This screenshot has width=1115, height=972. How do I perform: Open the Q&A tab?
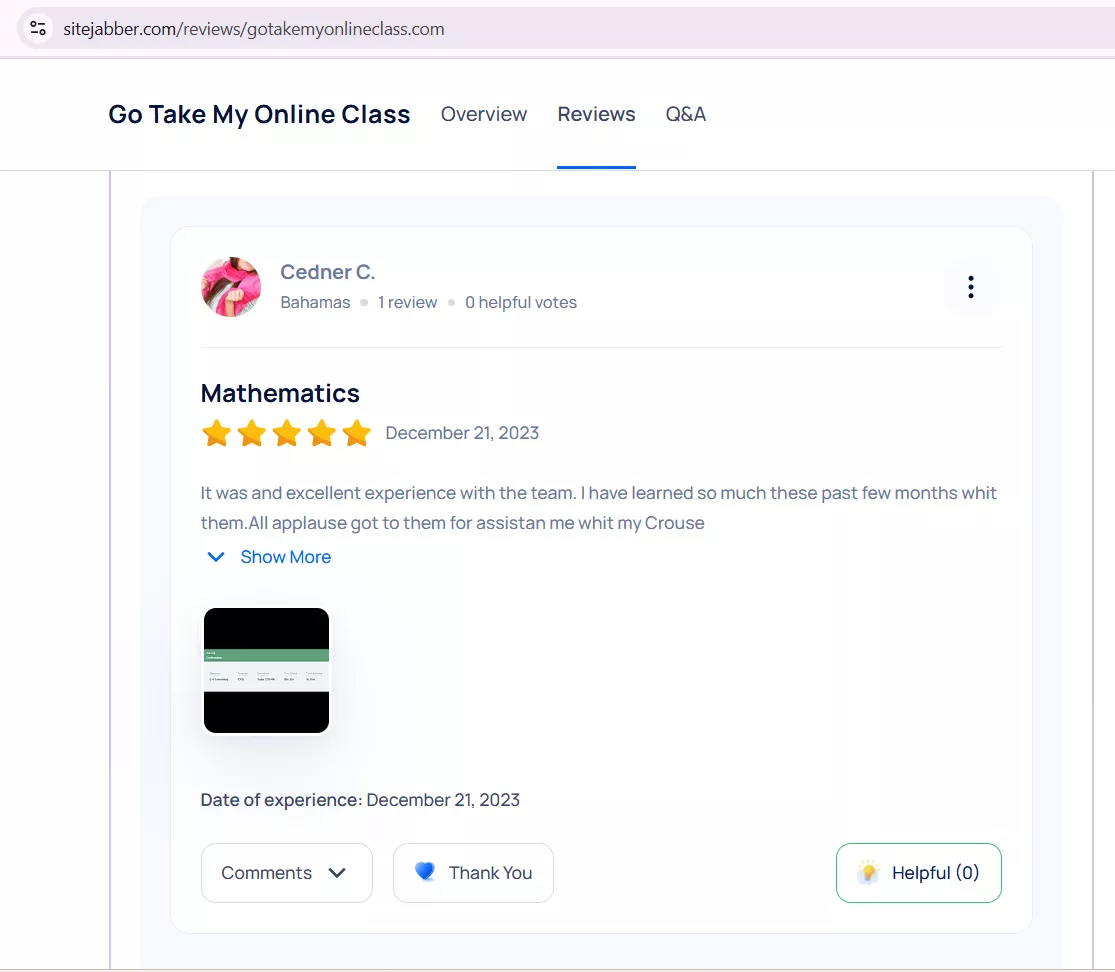[685, 114]
